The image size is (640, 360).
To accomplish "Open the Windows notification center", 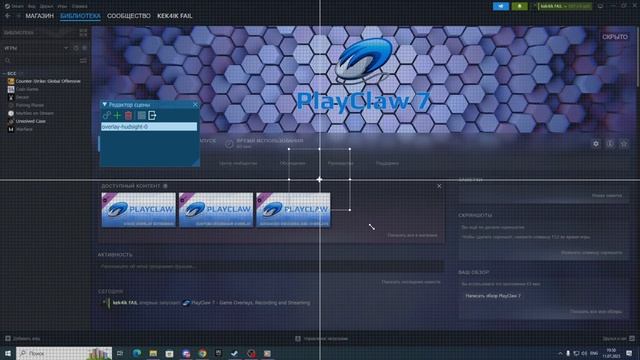I will click(629, 353).
